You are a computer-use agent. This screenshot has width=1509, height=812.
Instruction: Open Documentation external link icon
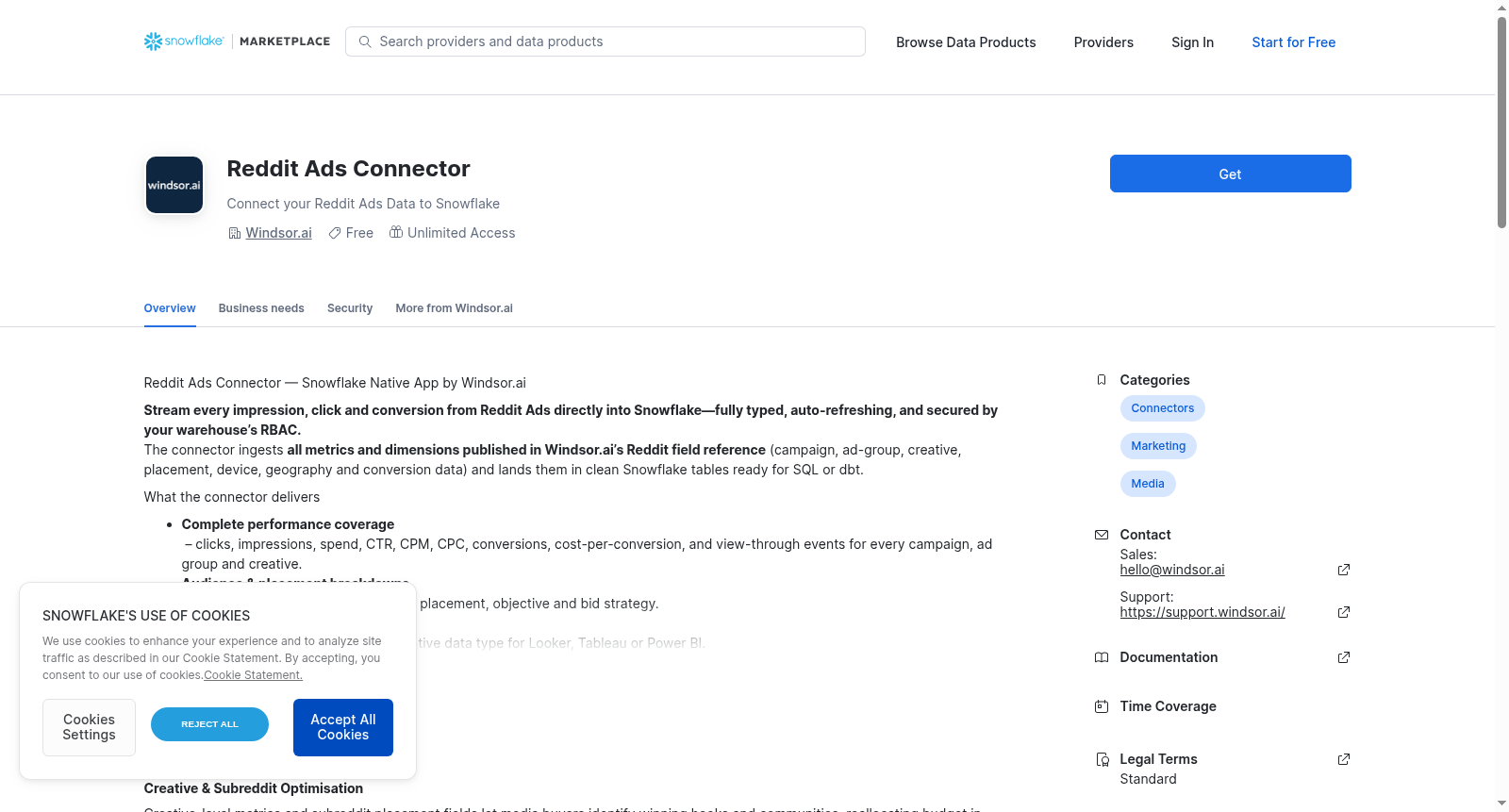click(1344, 657)
